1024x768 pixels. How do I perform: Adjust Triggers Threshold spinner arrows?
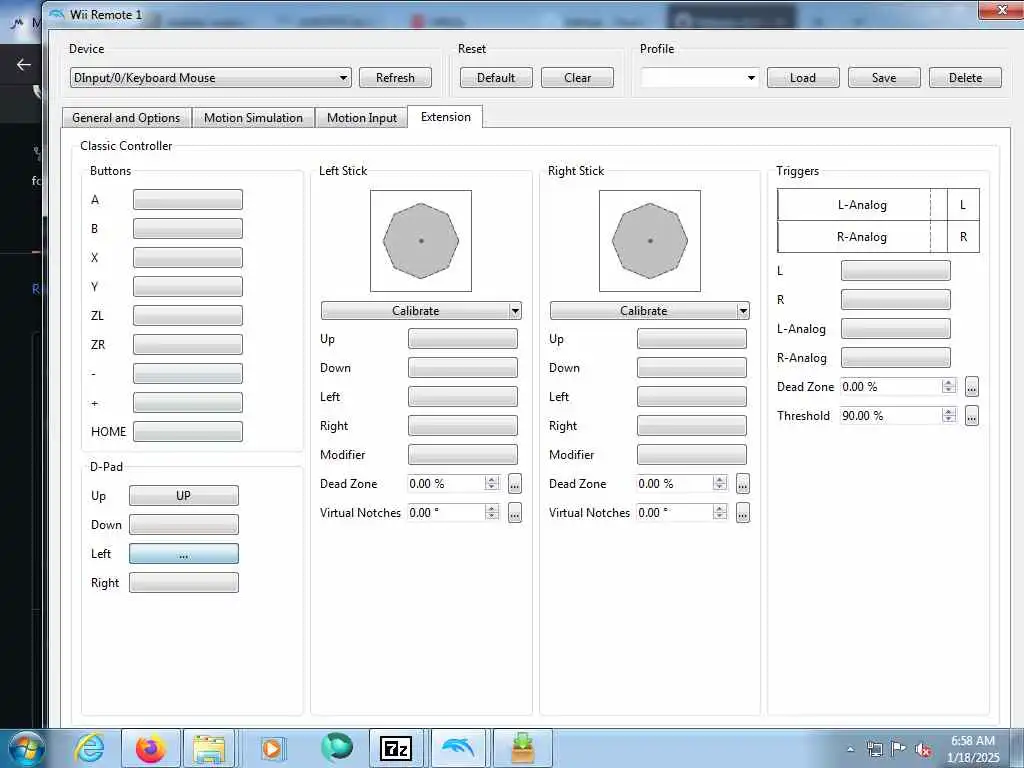point(949,415)
